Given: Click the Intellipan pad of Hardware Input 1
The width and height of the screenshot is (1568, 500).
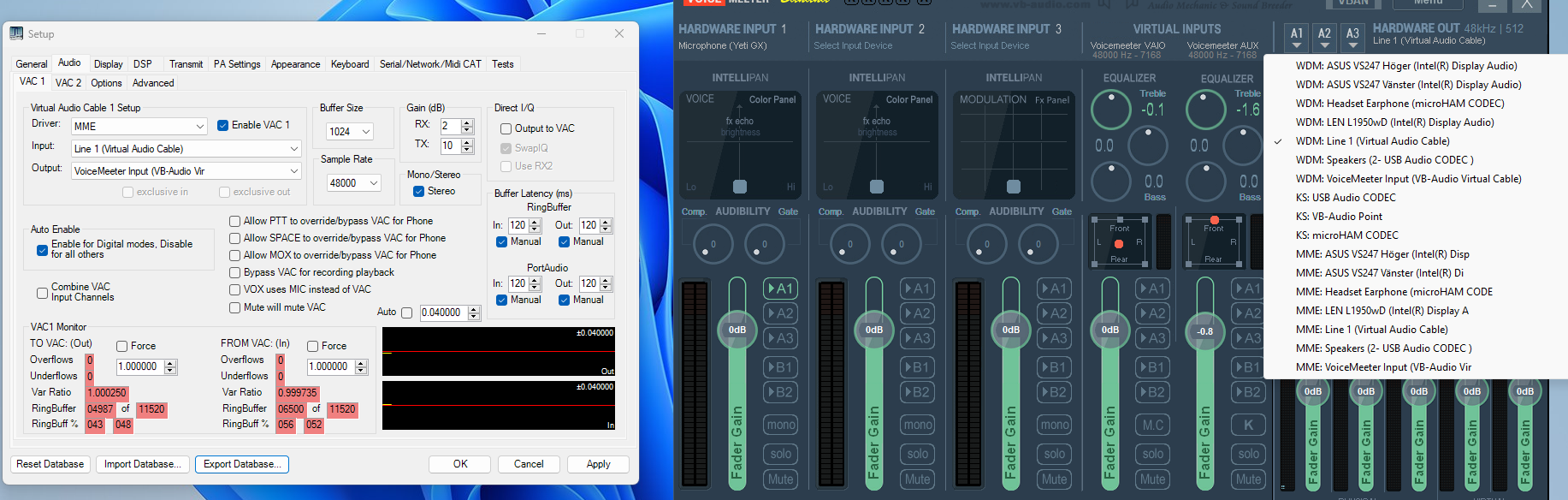Looking at the screenshot, I should tap(740, 145).
